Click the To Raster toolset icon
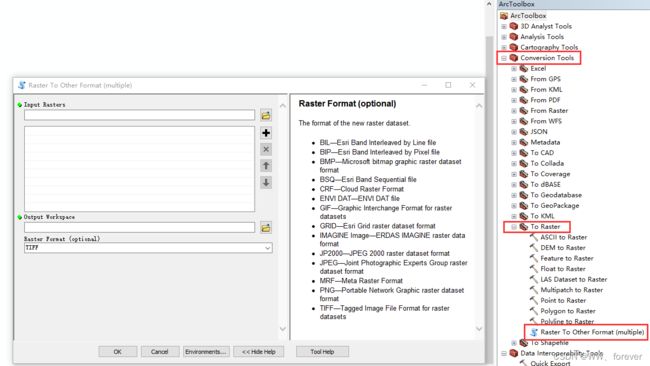 (x=524, y=227)
